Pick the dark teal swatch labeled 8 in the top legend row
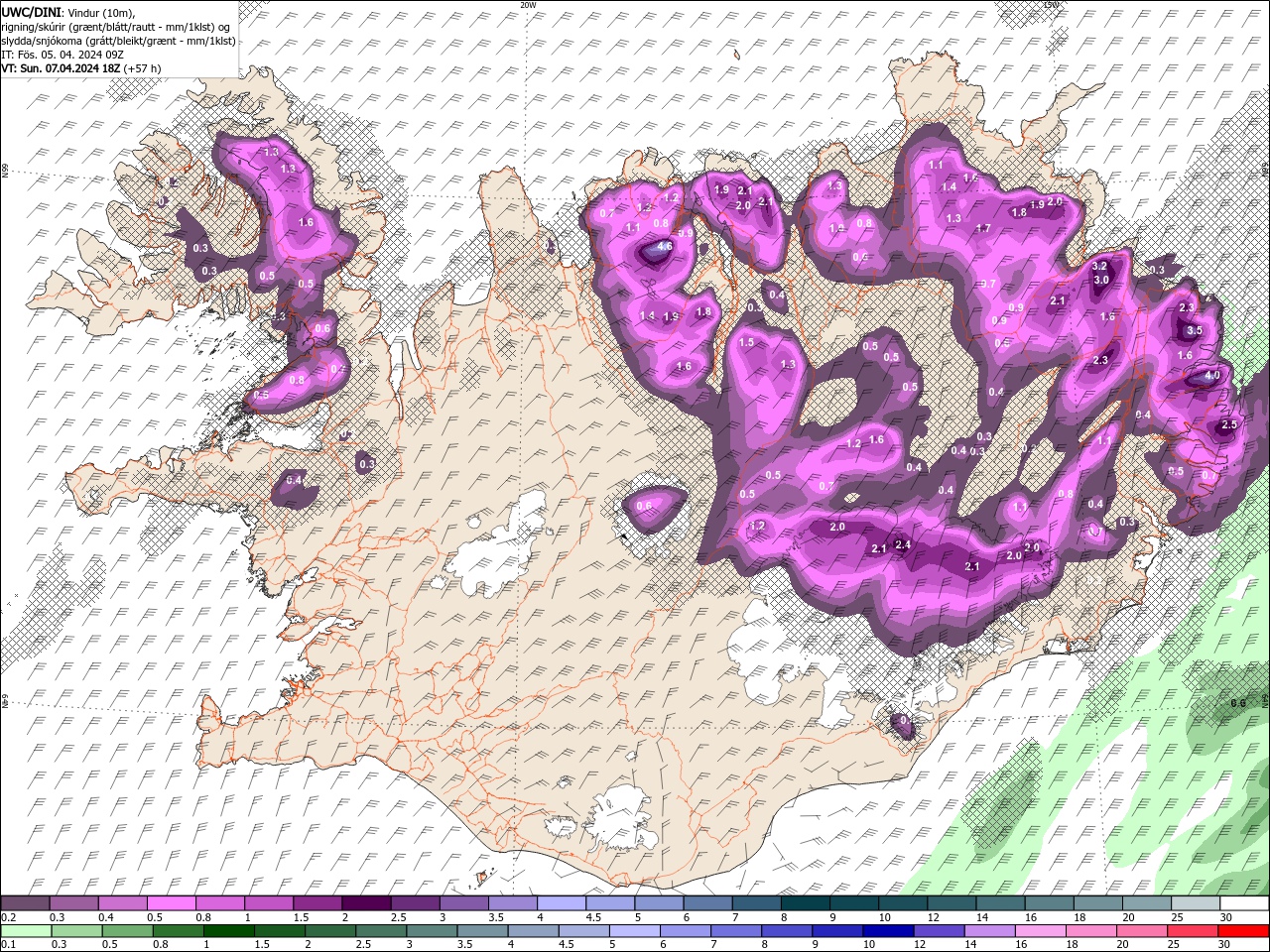 point(805,903)
